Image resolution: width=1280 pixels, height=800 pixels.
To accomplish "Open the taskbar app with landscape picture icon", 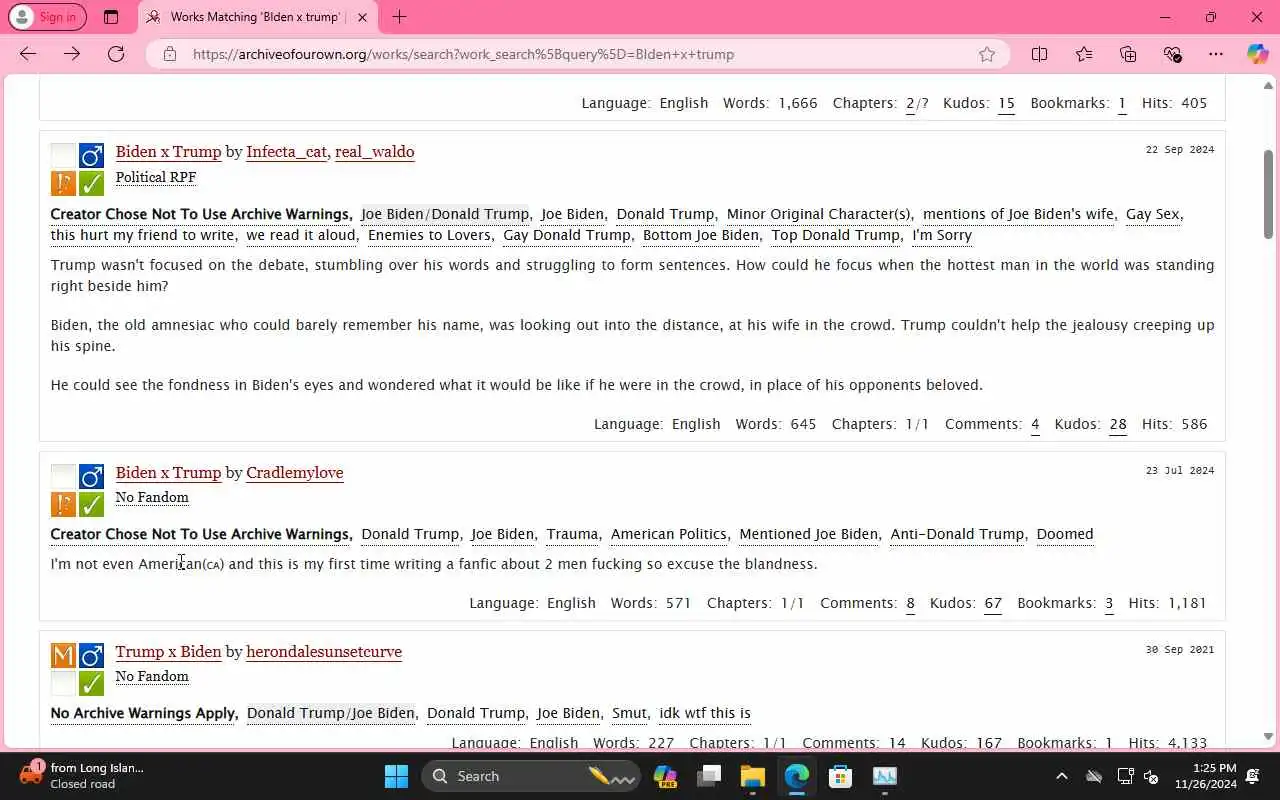I will 884,776.
